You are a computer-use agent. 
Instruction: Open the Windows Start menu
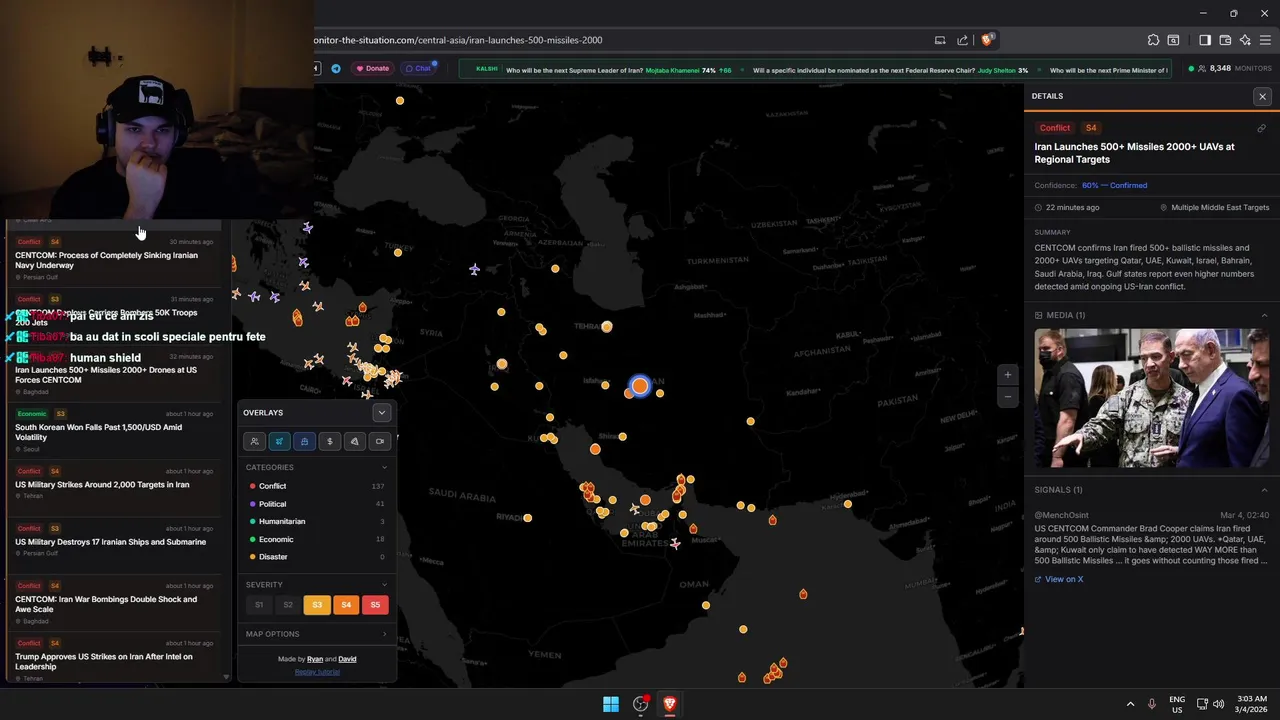click(x=611, y=704)
